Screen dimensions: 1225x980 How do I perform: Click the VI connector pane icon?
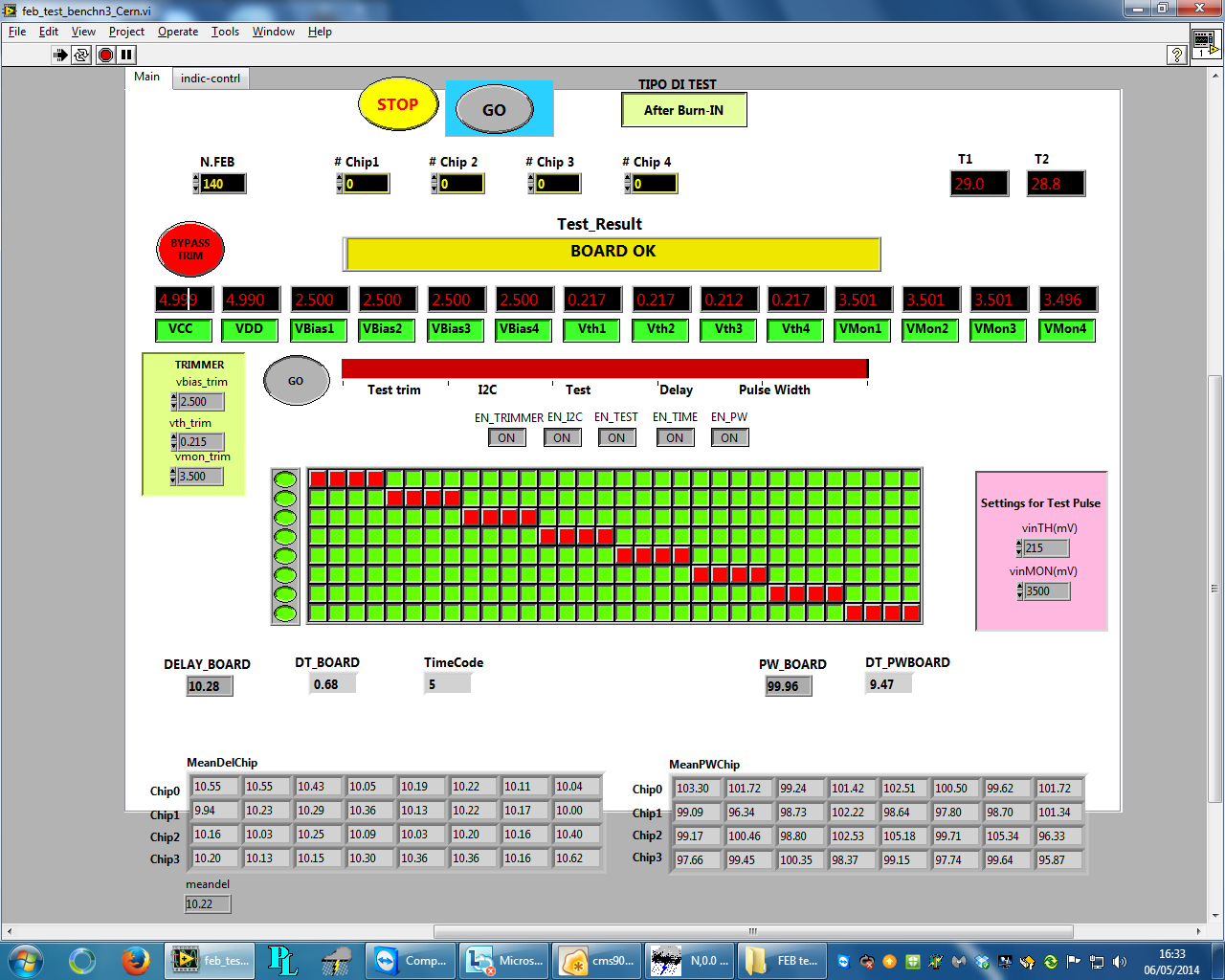pos(1204,43)
